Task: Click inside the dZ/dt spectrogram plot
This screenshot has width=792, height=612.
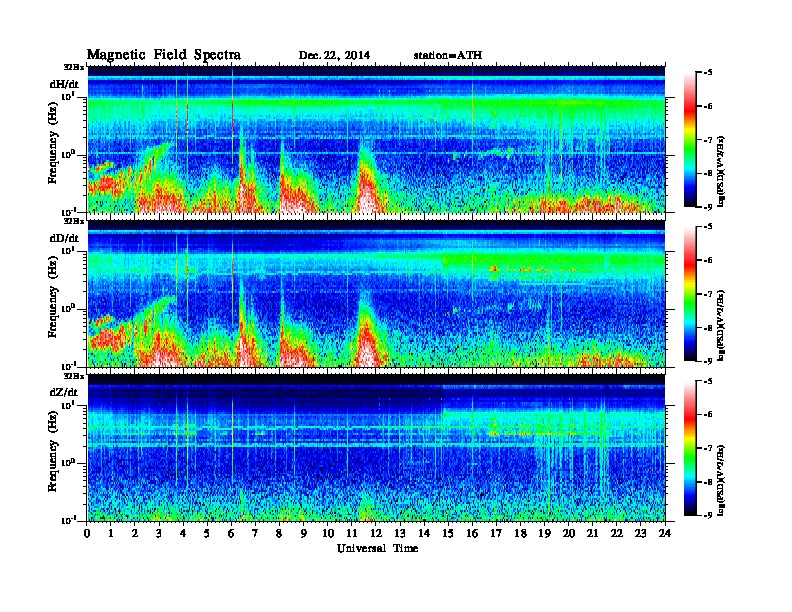Action: point(376,448)
